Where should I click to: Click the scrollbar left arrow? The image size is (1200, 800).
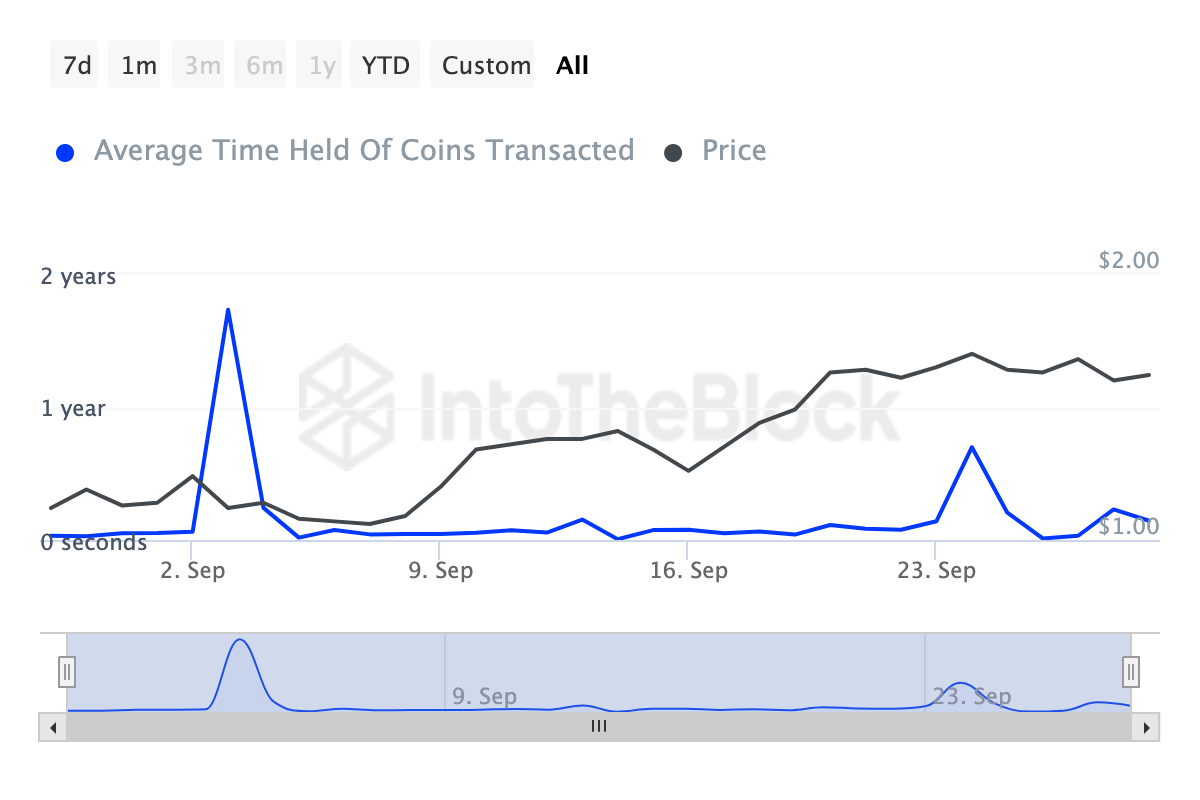53,727
